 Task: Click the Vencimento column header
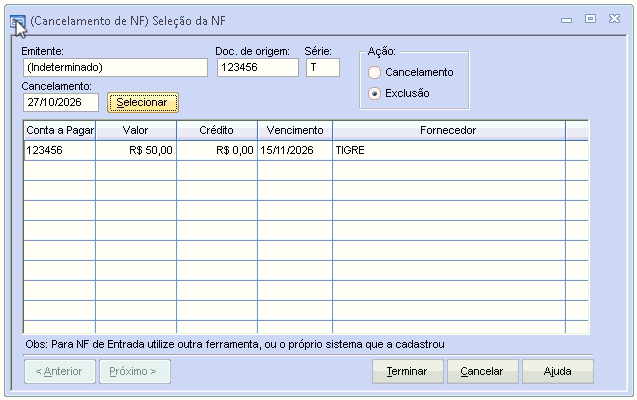[x=295, y=130]
